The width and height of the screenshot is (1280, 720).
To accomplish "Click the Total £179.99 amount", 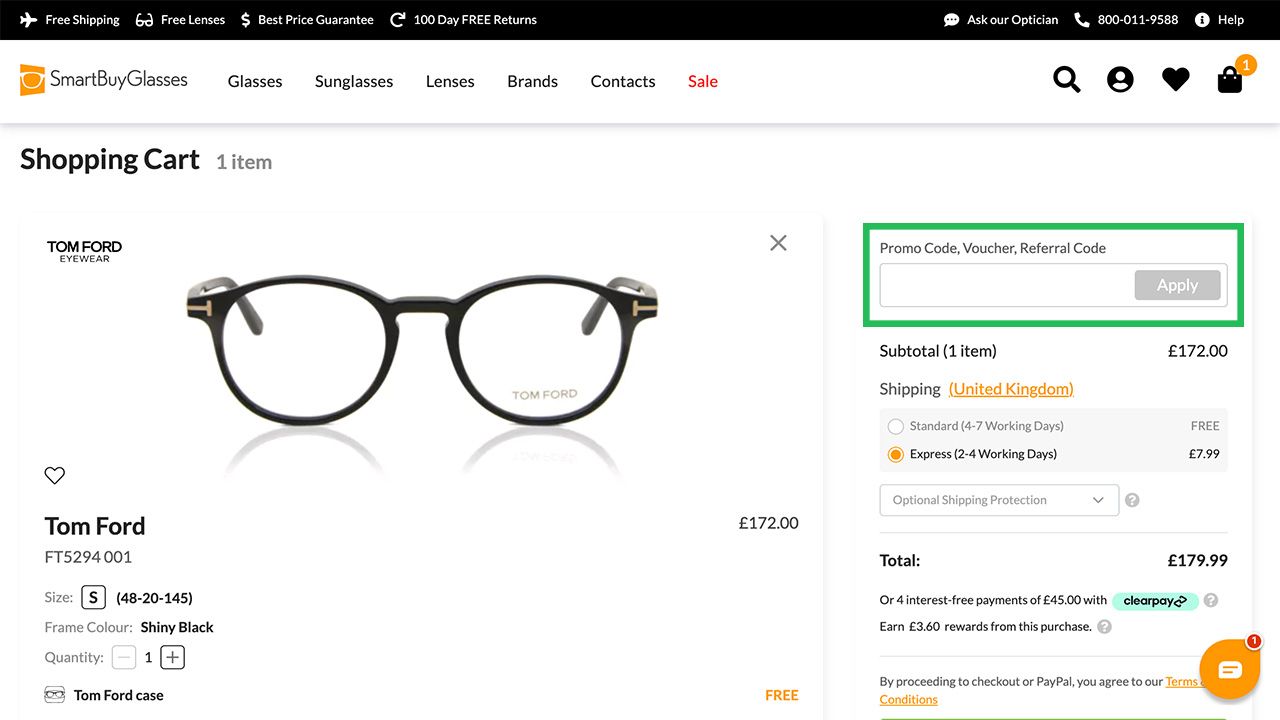I will (1198, 560).
